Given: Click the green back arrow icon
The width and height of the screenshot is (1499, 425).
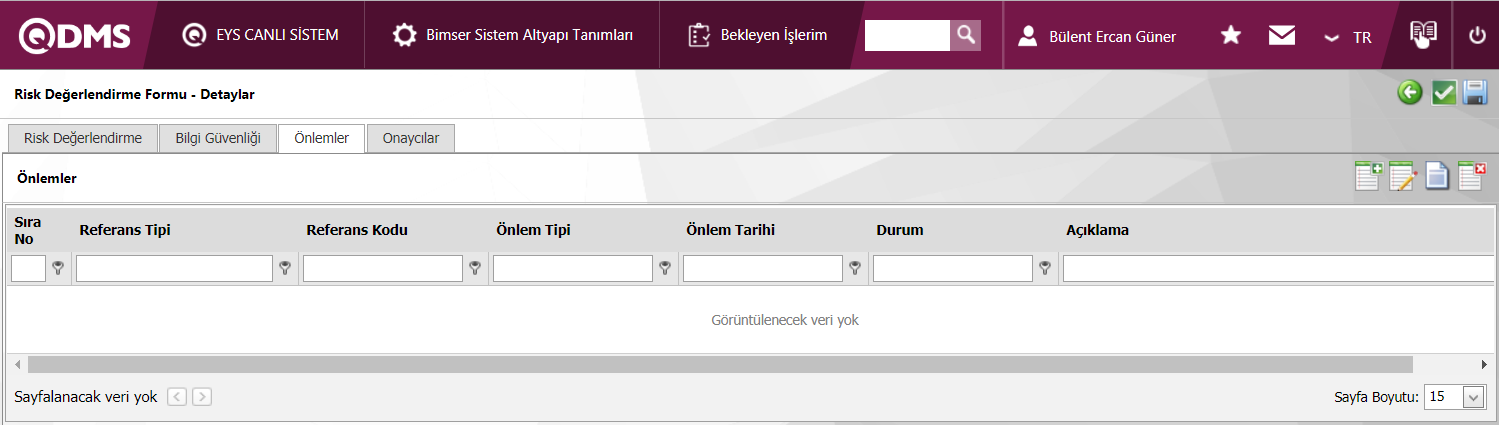Looking at the screenshot, I should (1410, 93).
